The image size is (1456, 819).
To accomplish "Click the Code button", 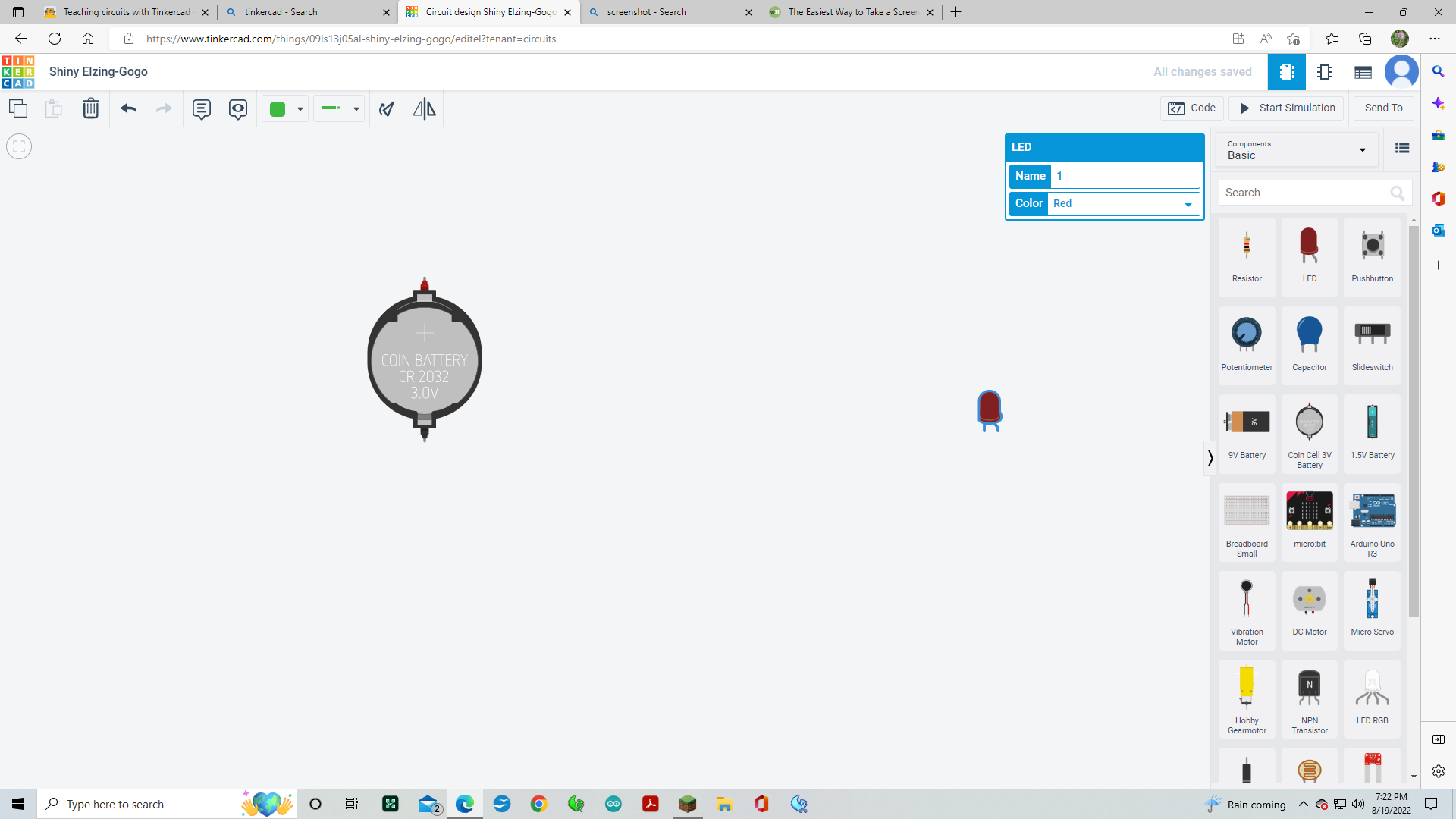I will click(1192, 108).
